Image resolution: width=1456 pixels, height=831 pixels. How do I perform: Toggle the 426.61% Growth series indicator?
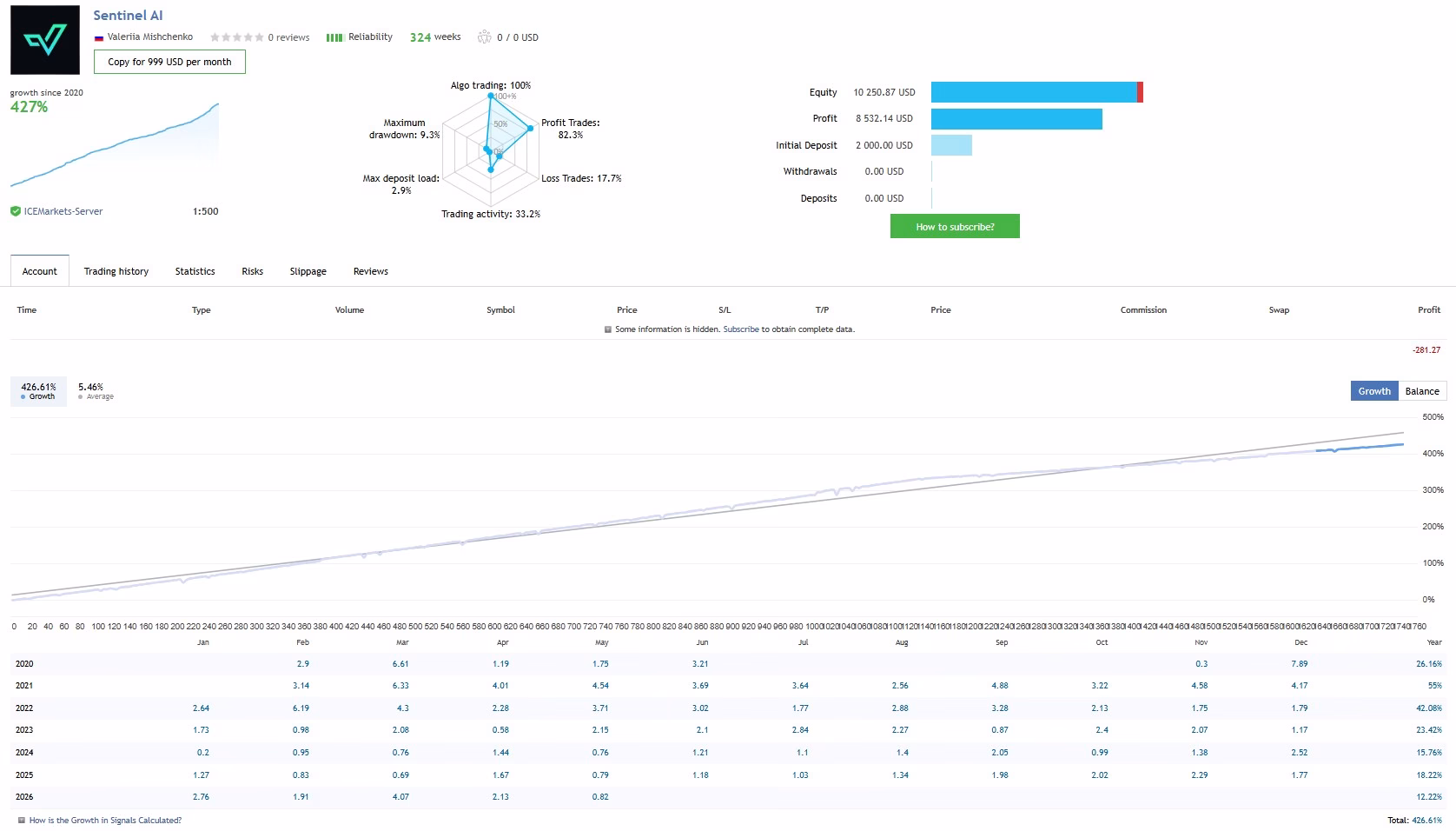coord(38,391)
